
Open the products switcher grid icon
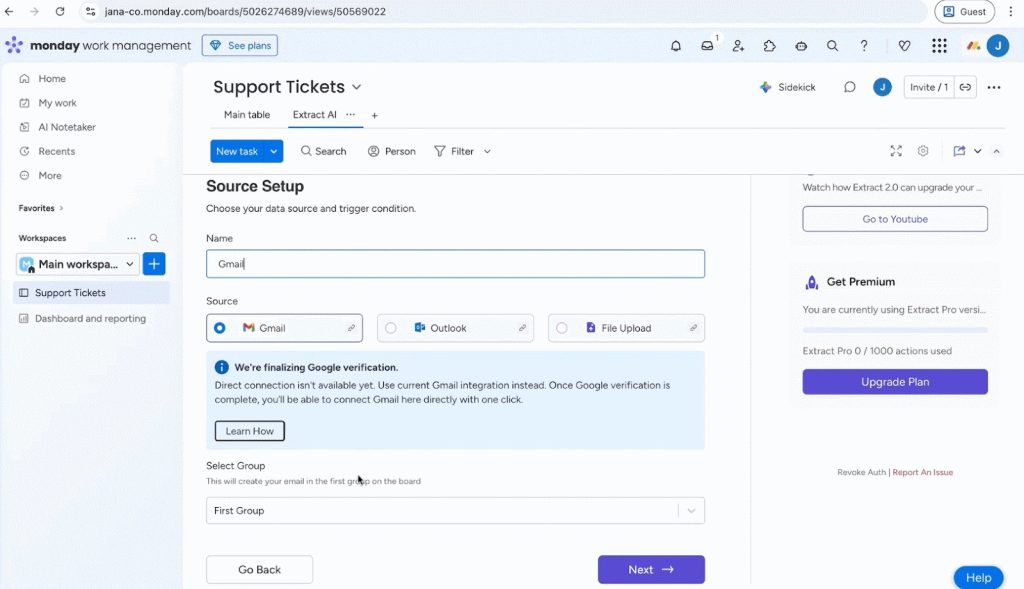tap(939, 46)
